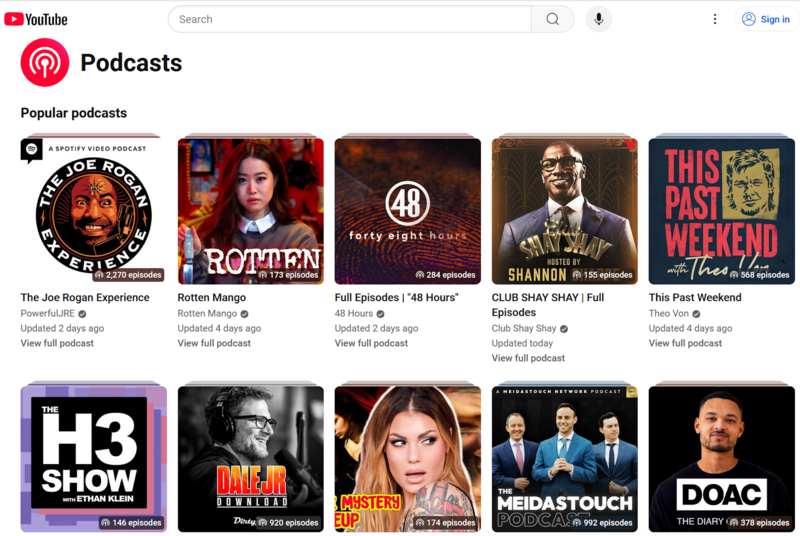800x536 pixels.
Task: Click the 2,270 episodes badge
Action: [x=128, y=275]
